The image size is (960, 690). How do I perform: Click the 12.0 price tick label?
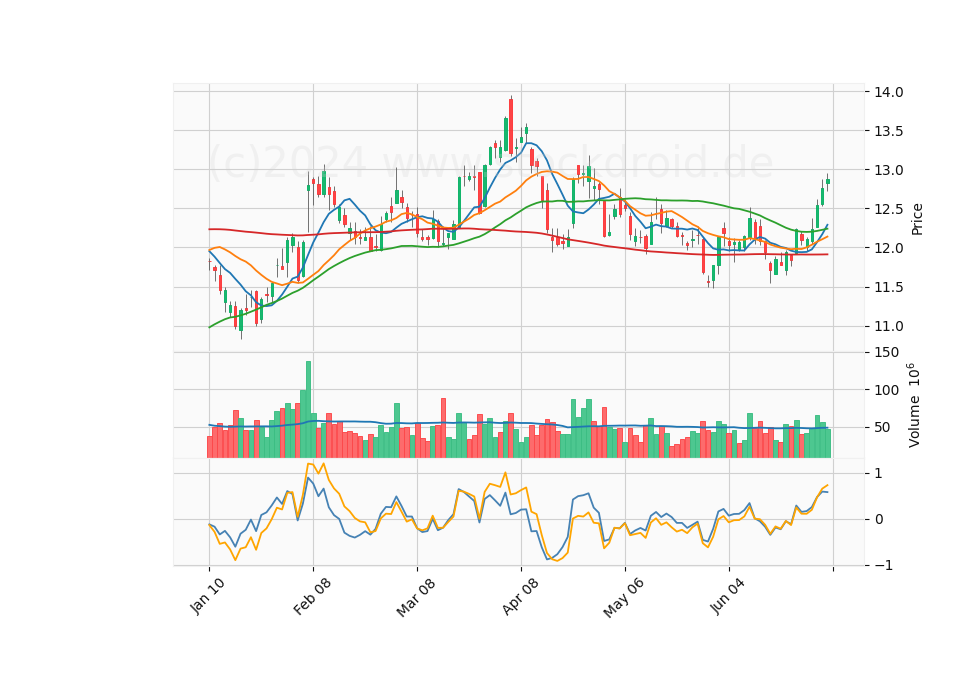pos(888,249)
